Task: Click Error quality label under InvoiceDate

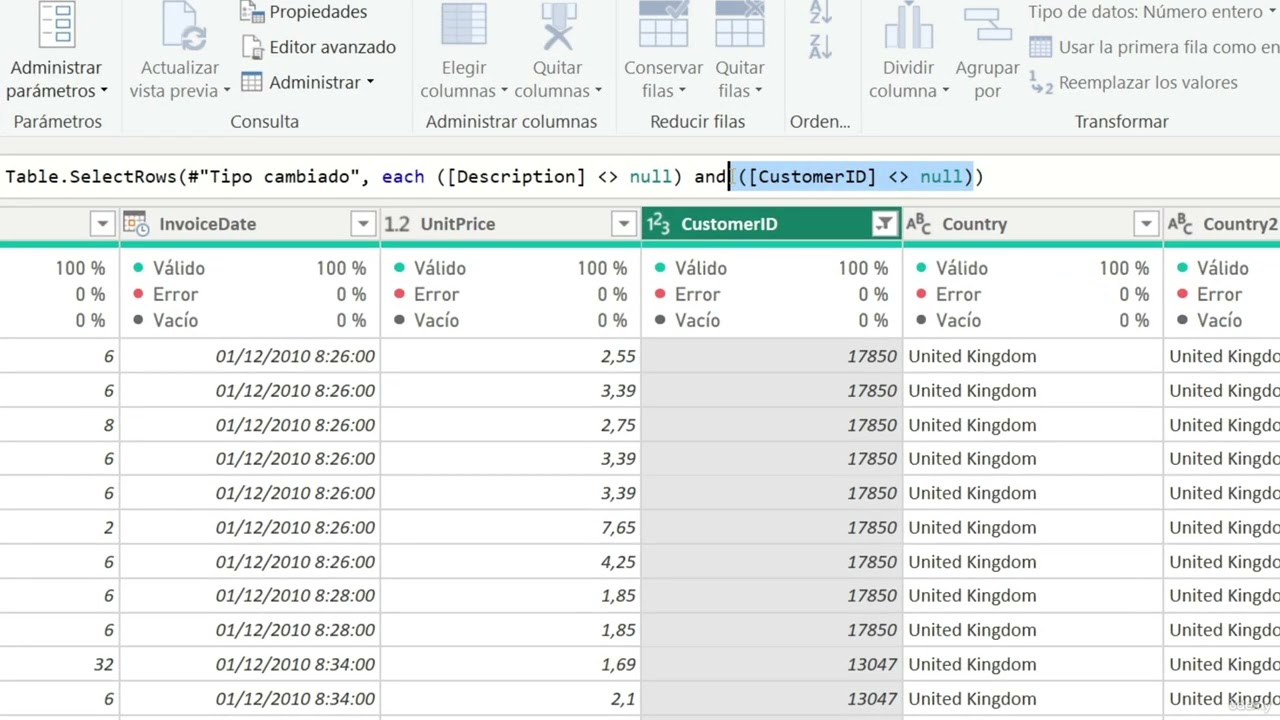Action: click(x=175, y=294)
